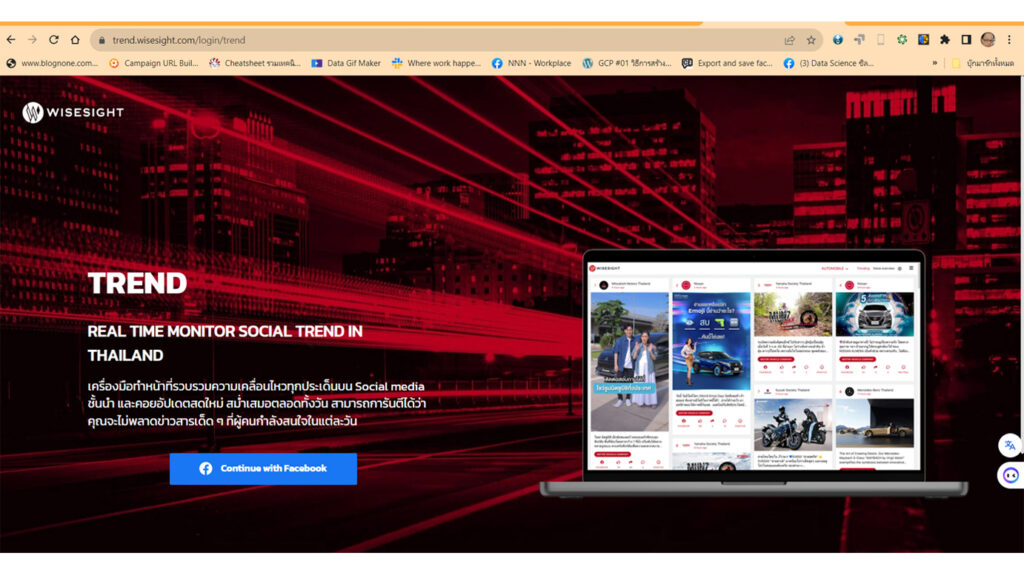Focus the address bar showing trend.wisesight.com/login/trend
The width and height of the screenshot is (1024, 570).
(x=456, y=40)
